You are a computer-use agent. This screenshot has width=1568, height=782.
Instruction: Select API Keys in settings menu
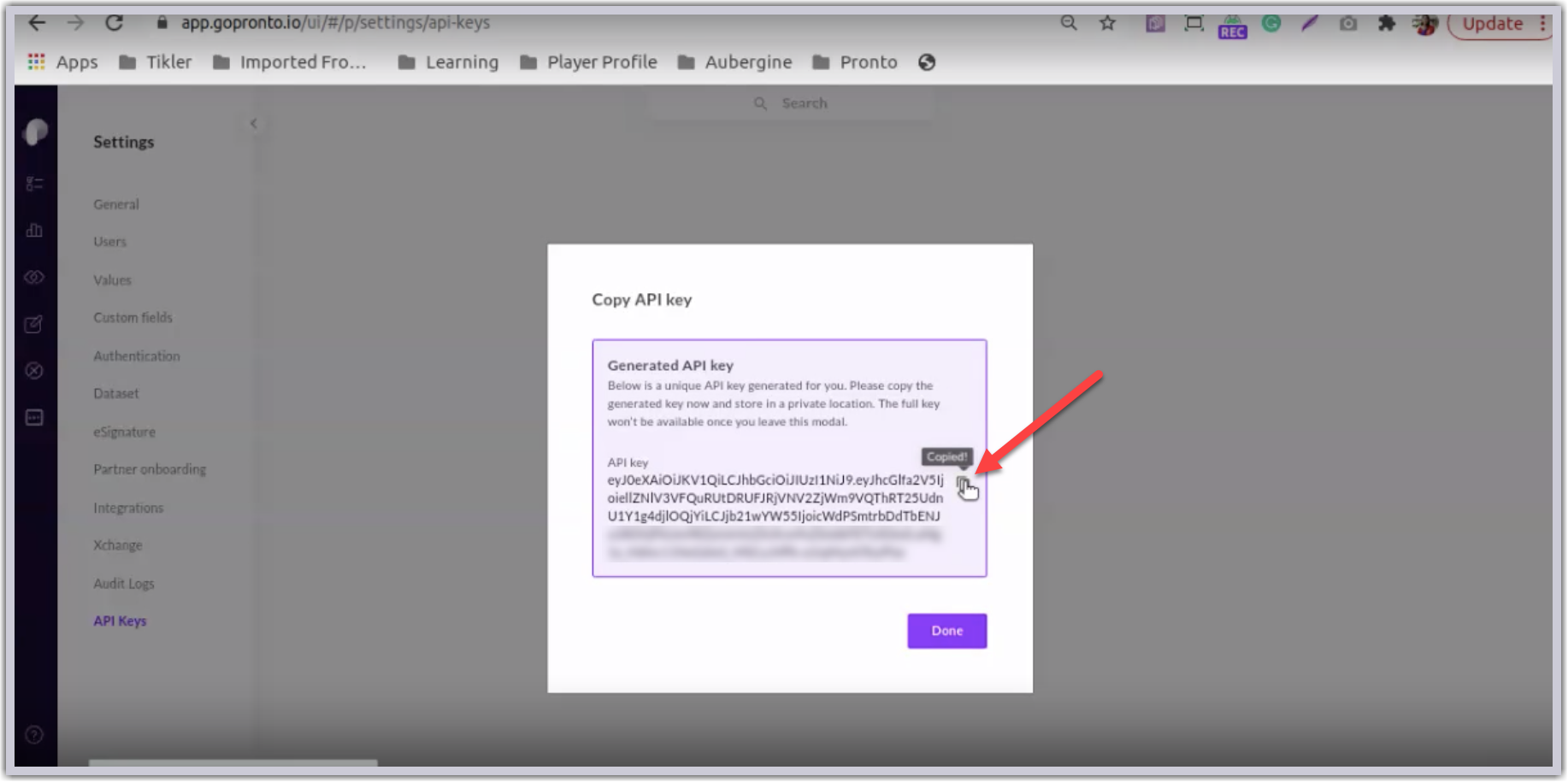point(120,621)
